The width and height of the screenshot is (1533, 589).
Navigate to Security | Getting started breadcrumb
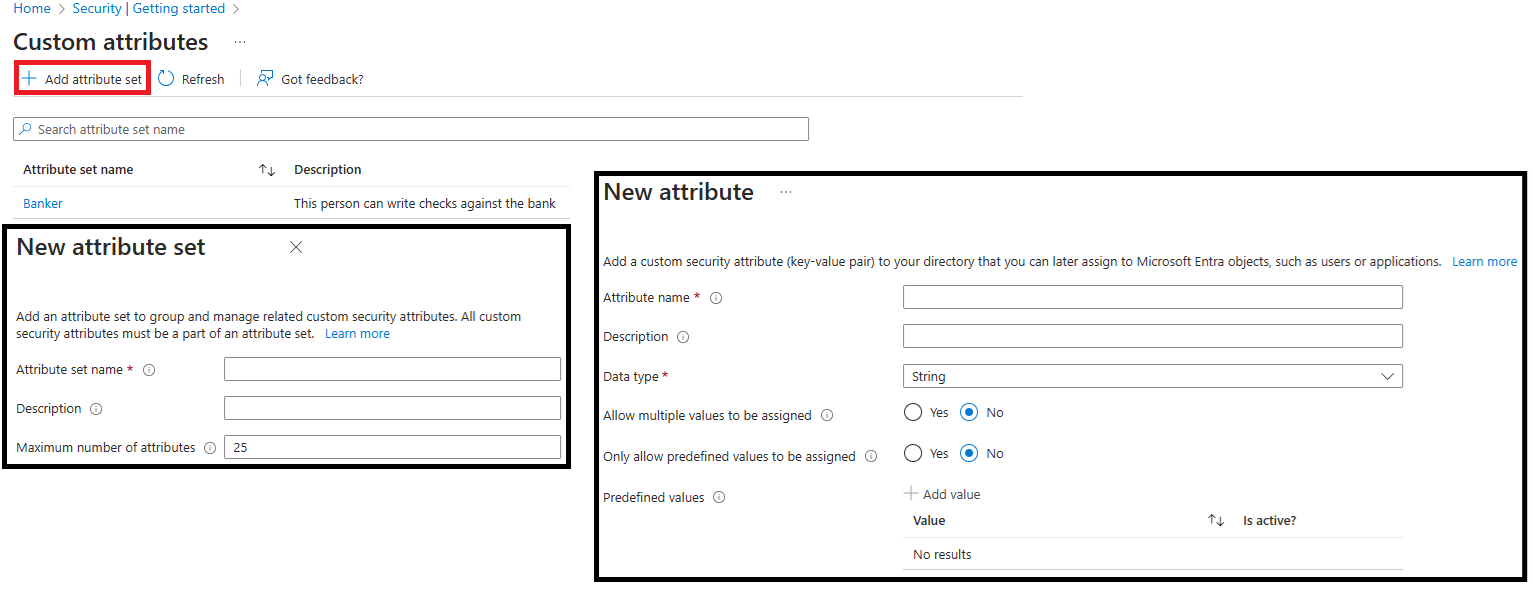point(148,9)
